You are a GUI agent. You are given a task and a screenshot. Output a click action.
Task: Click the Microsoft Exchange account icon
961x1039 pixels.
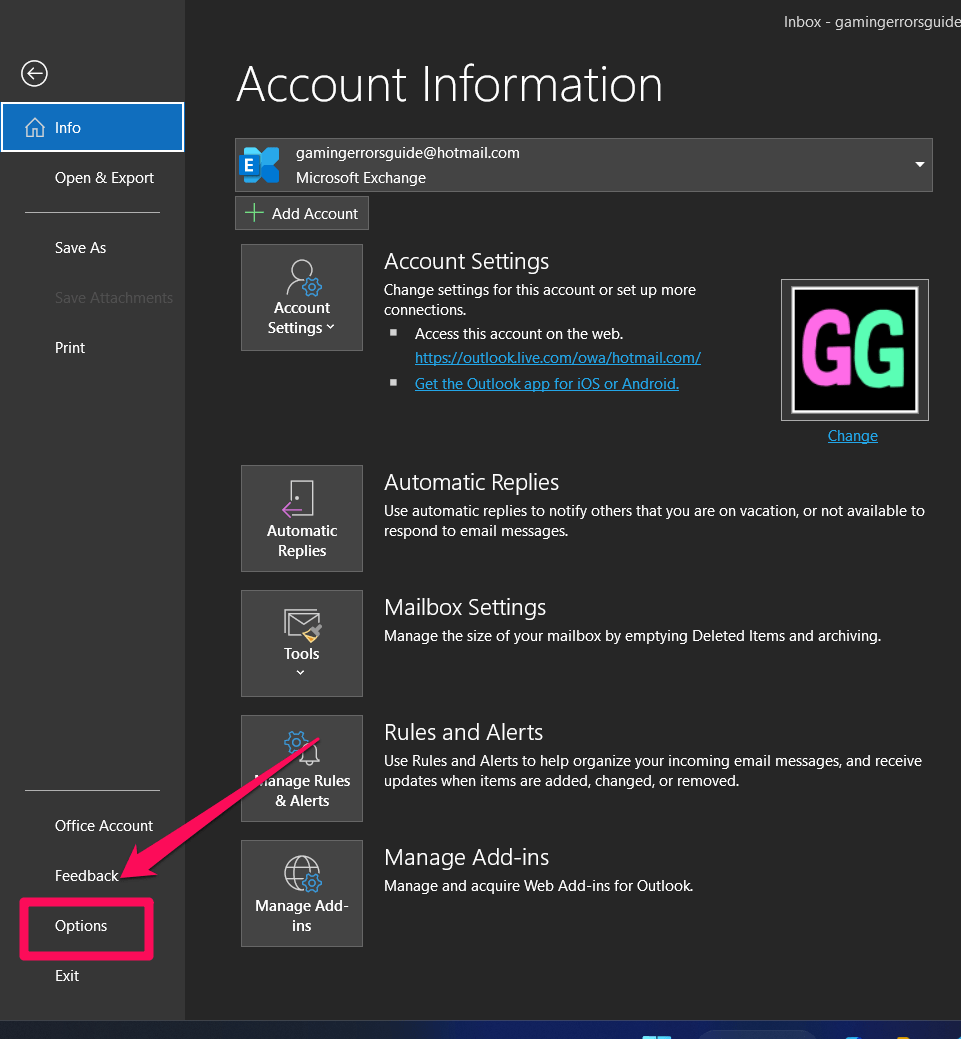pos(261,164)
